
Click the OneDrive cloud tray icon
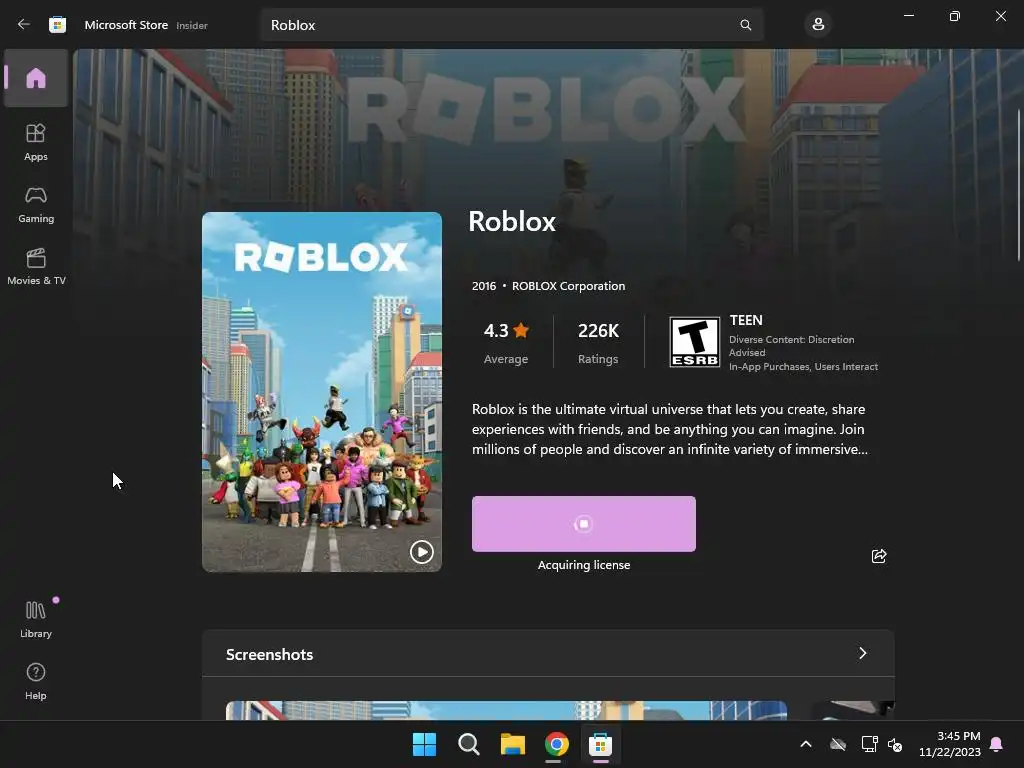[x=838, y=744]
